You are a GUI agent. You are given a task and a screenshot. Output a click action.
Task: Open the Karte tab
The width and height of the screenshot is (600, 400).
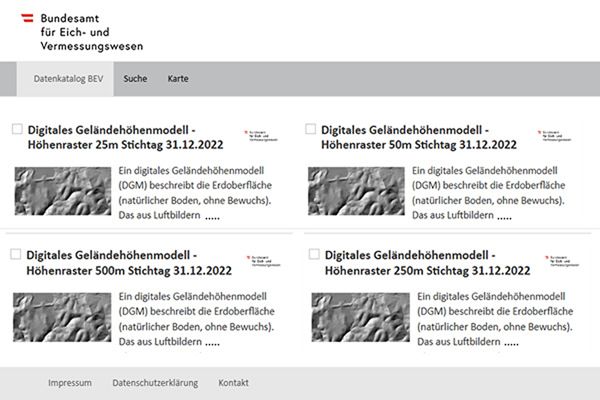pos(178,79)
